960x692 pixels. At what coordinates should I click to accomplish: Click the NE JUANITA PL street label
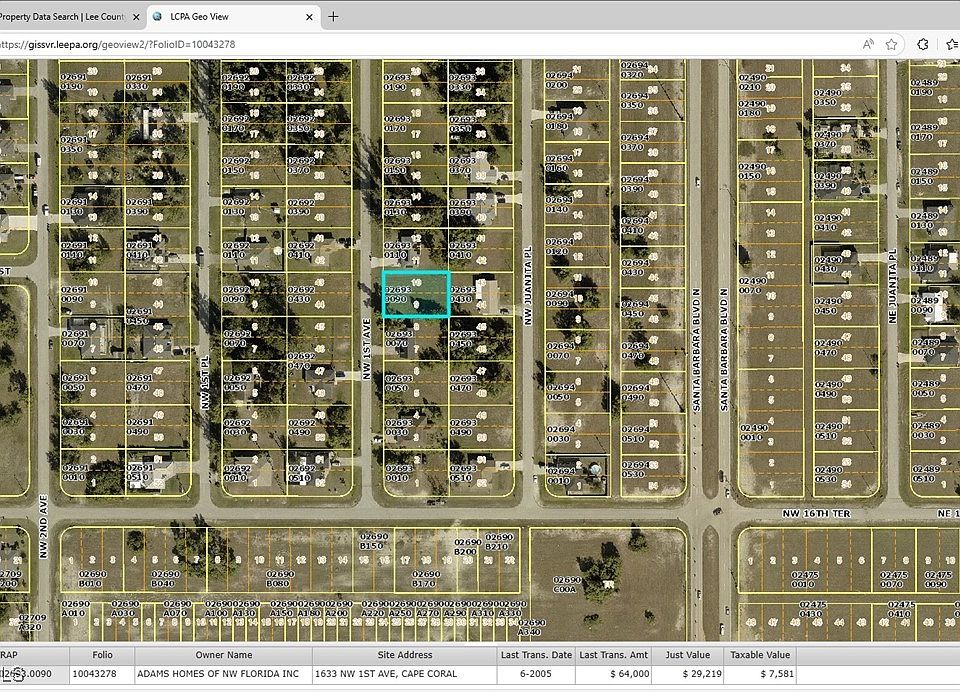[892, 285]
